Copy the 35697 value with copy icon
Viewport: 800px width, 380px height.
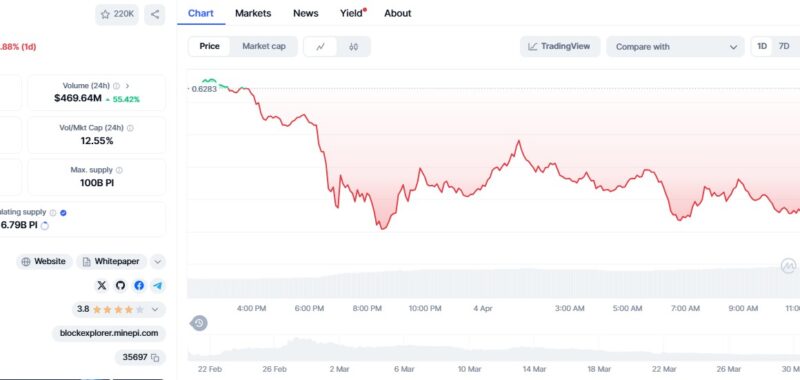140,357
